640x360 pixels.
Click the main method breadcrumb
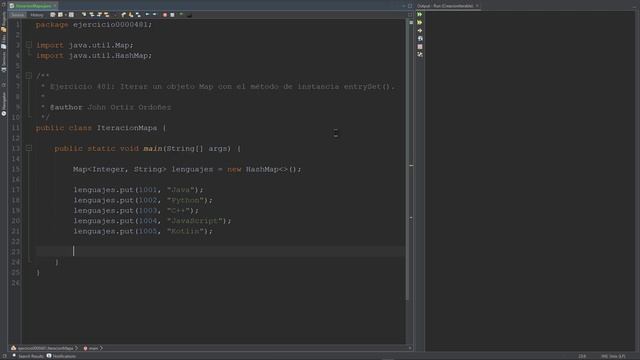(92, 348)
